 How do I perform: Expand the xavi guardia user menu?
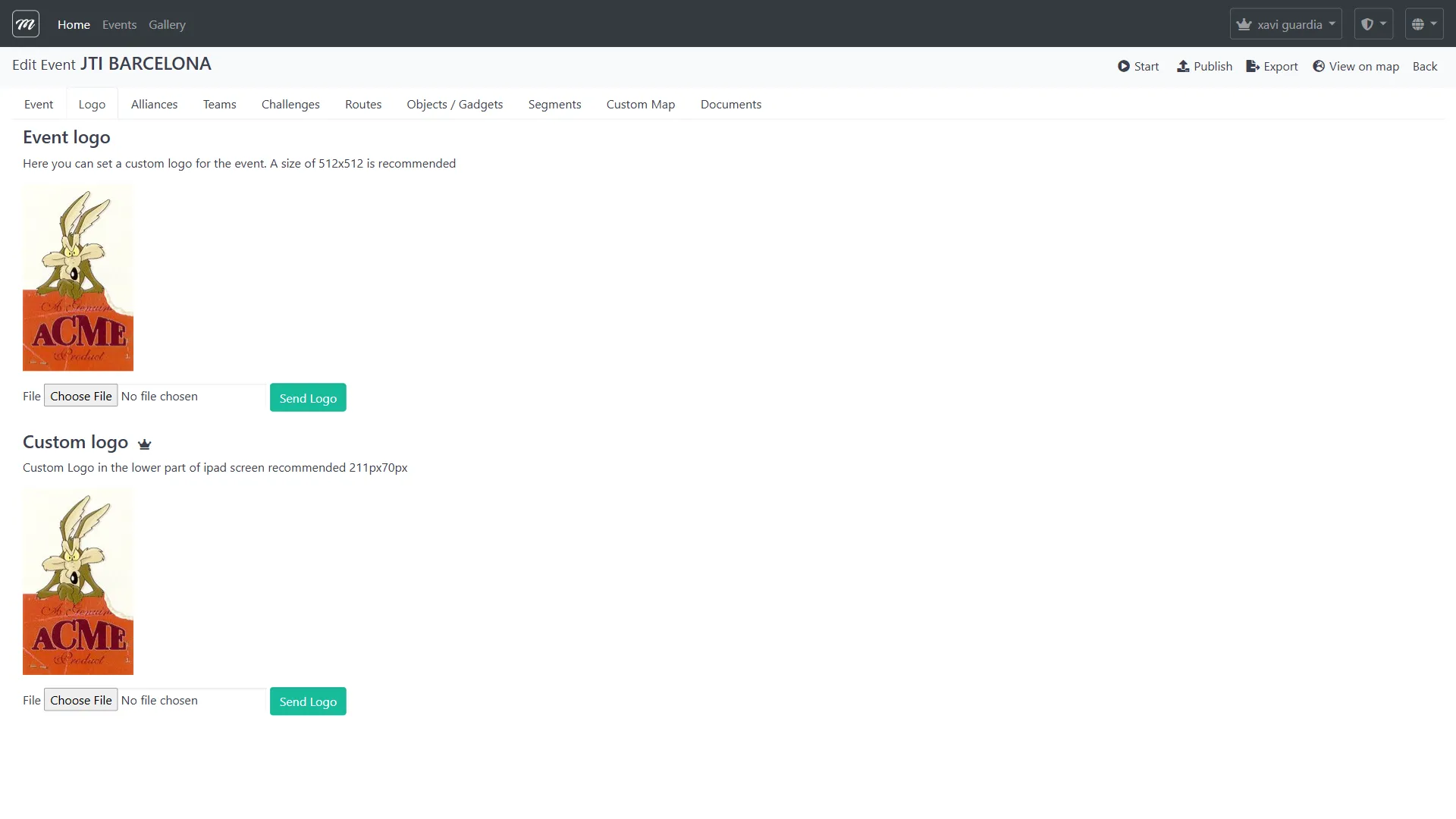(1286, 24)
